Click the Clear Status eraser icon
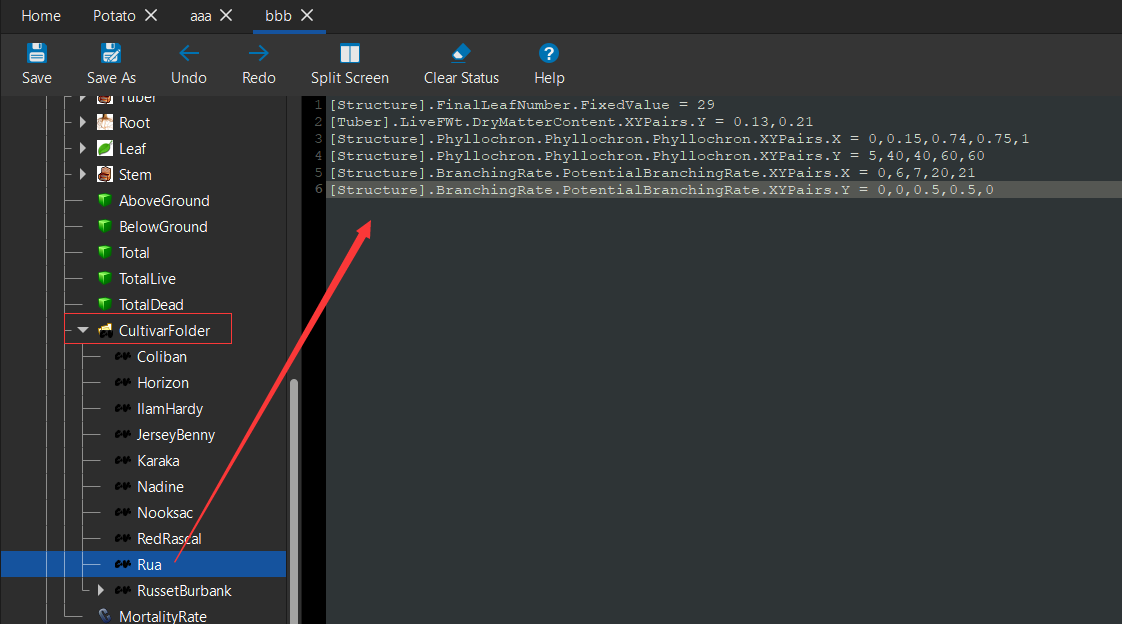 [x=460, y=52]
